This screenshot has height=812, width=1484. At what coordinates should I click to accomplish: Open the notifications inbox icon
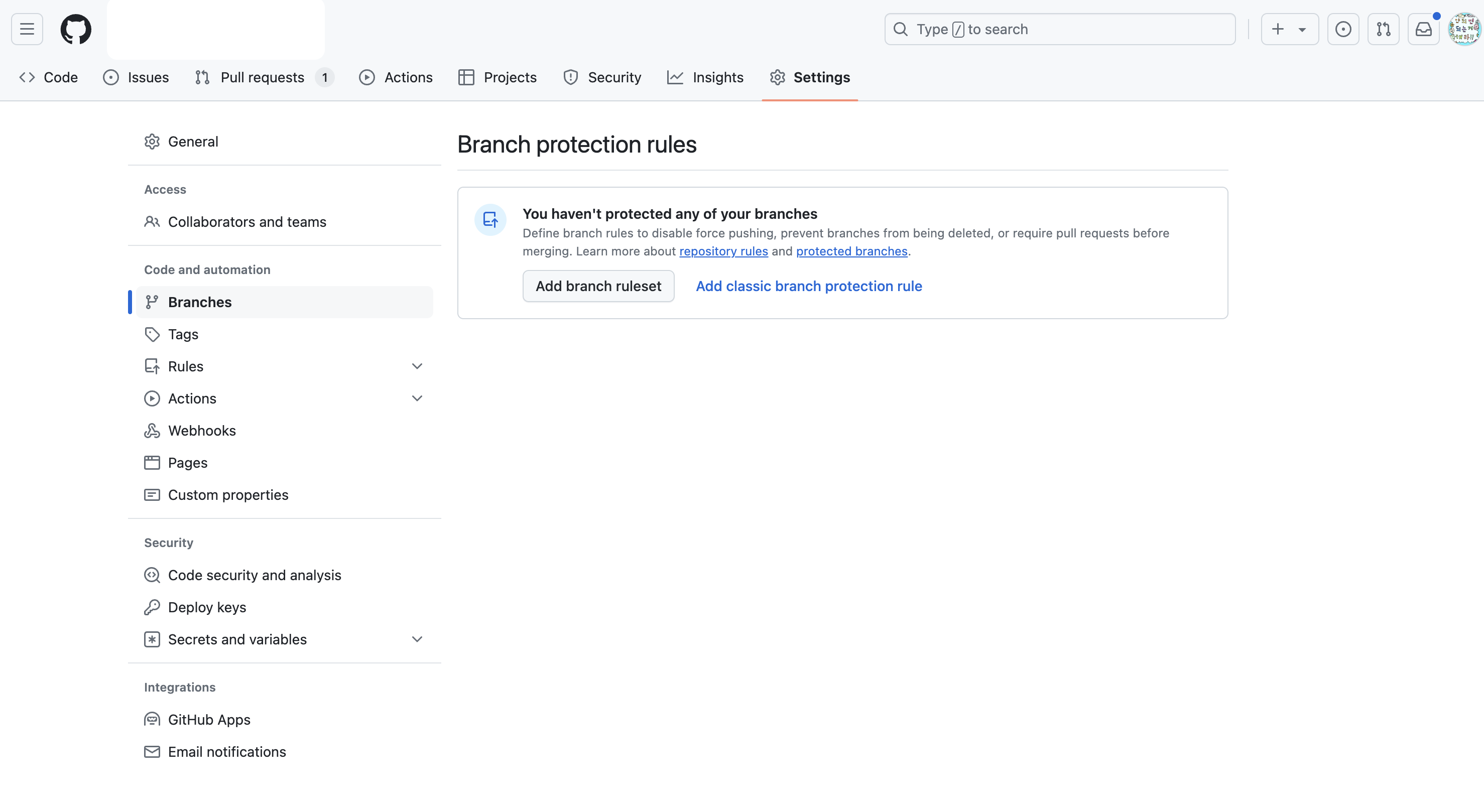click(1424, 29)
